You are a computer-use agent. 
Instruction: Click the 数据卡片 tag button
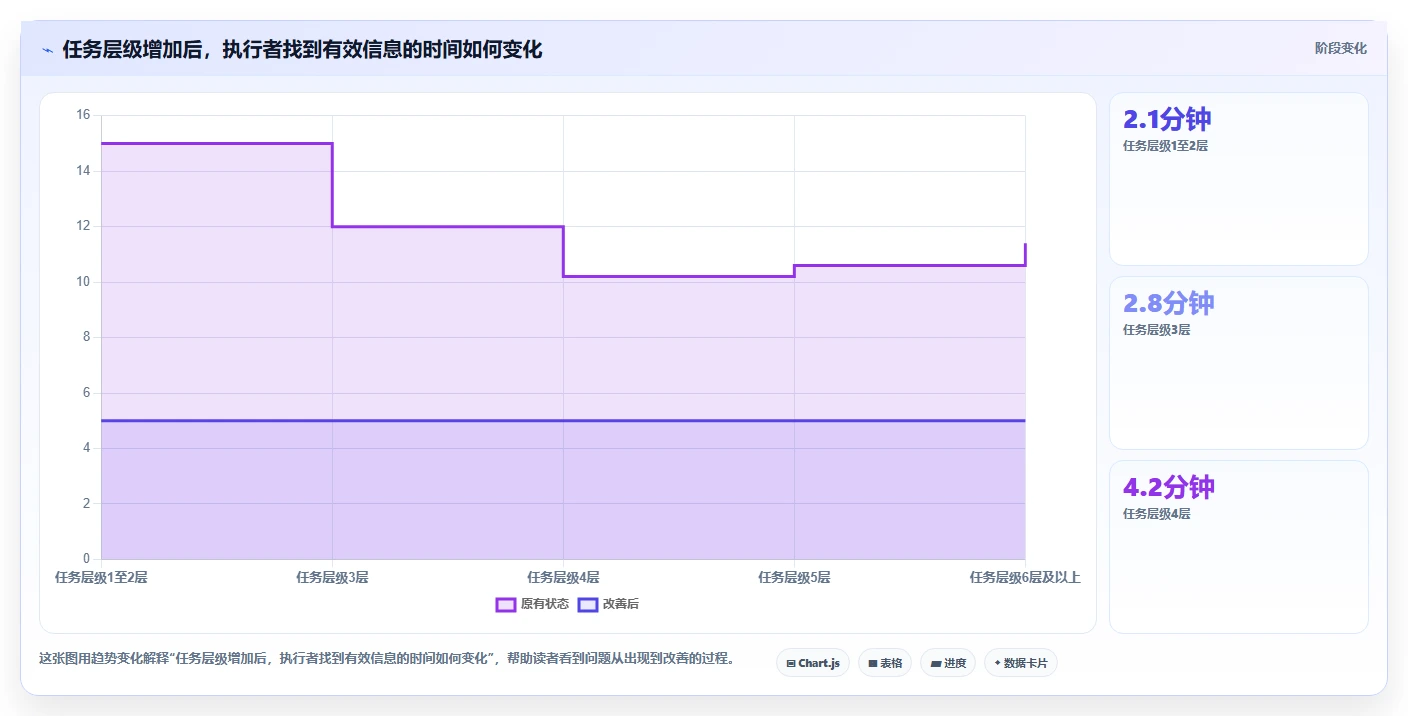(x=1020, y=663)
